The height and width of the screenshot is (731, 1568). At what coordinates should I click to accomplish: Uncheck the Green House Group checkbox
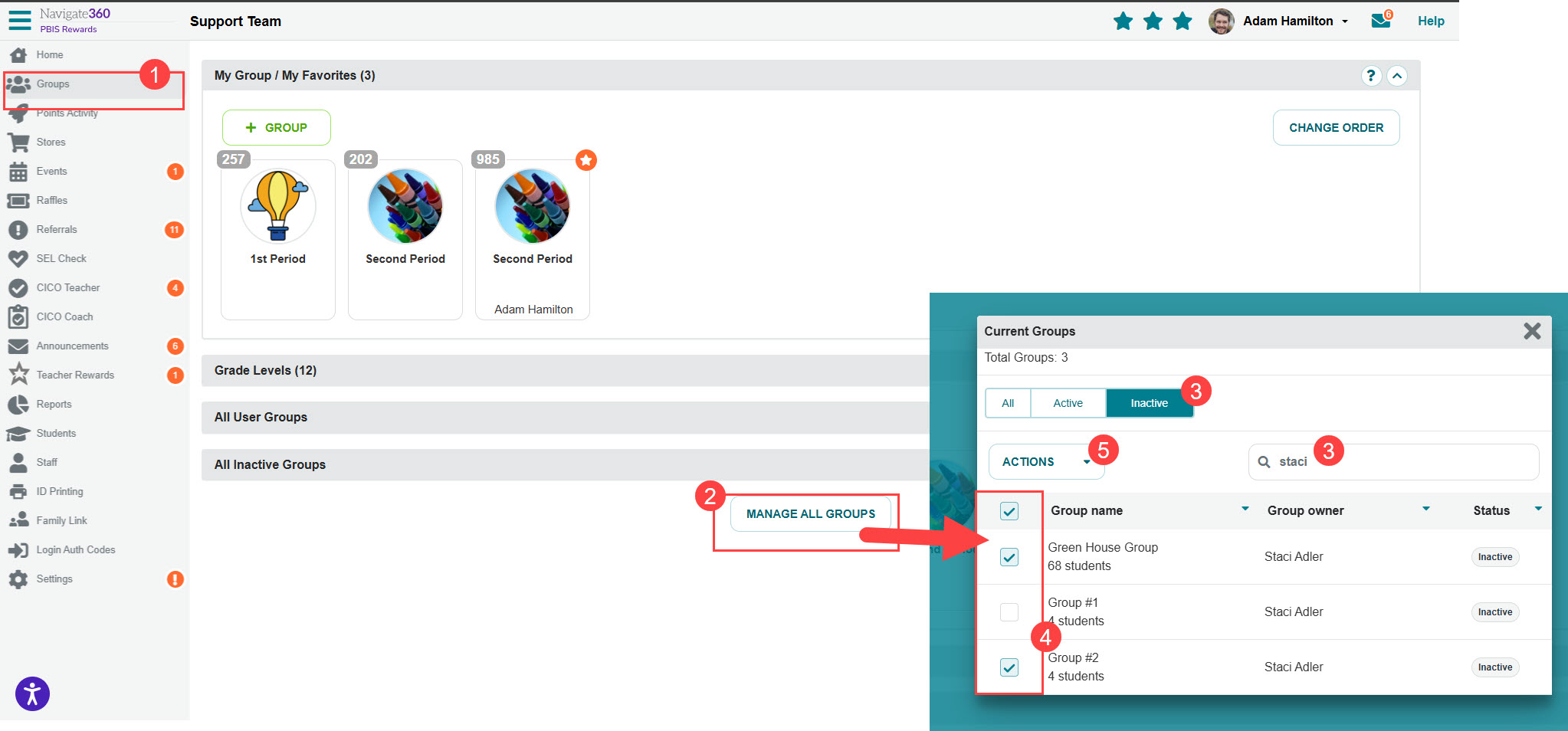(1009, 557)
